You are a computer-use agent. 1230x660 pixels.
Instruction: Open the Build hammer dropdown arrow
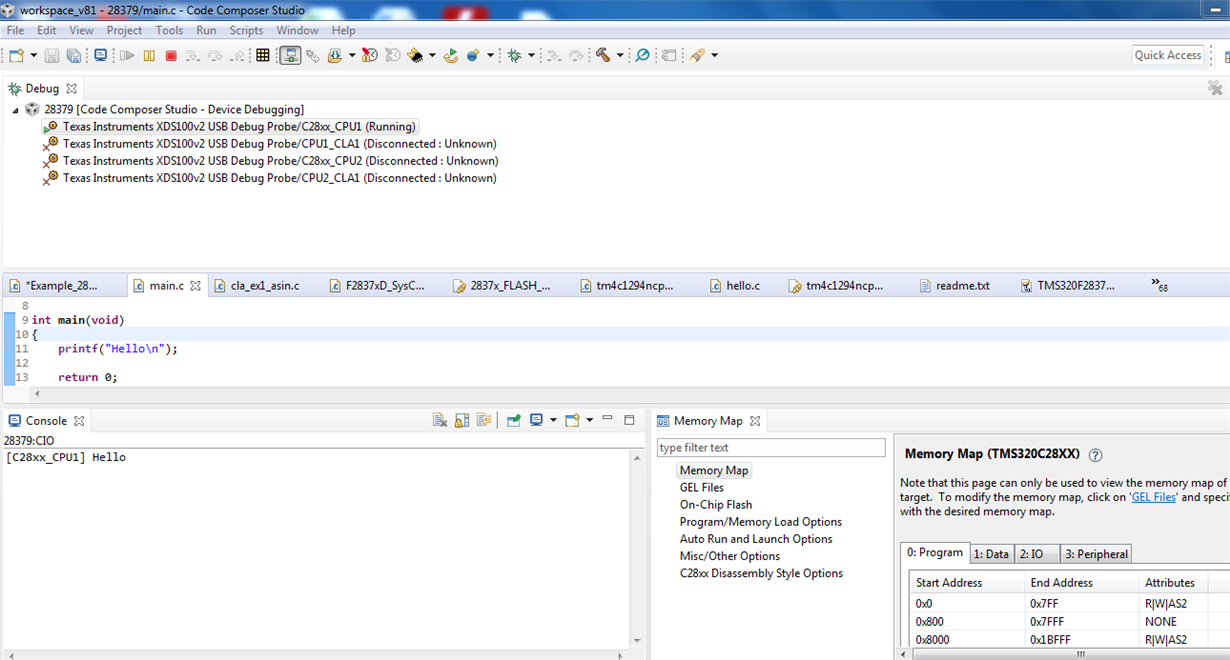[x=620, y=56]
